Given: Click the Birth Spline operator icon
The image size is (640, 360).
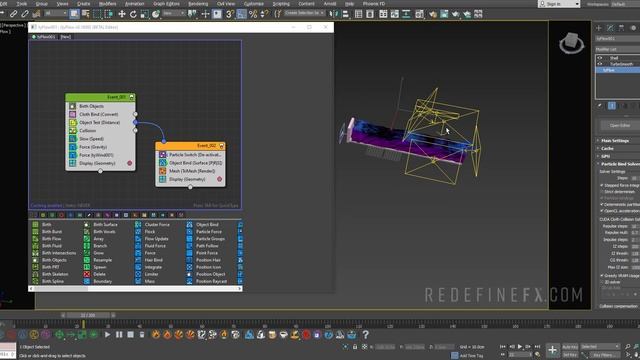Looking at the screenshot, I should [x=36, y=281].
